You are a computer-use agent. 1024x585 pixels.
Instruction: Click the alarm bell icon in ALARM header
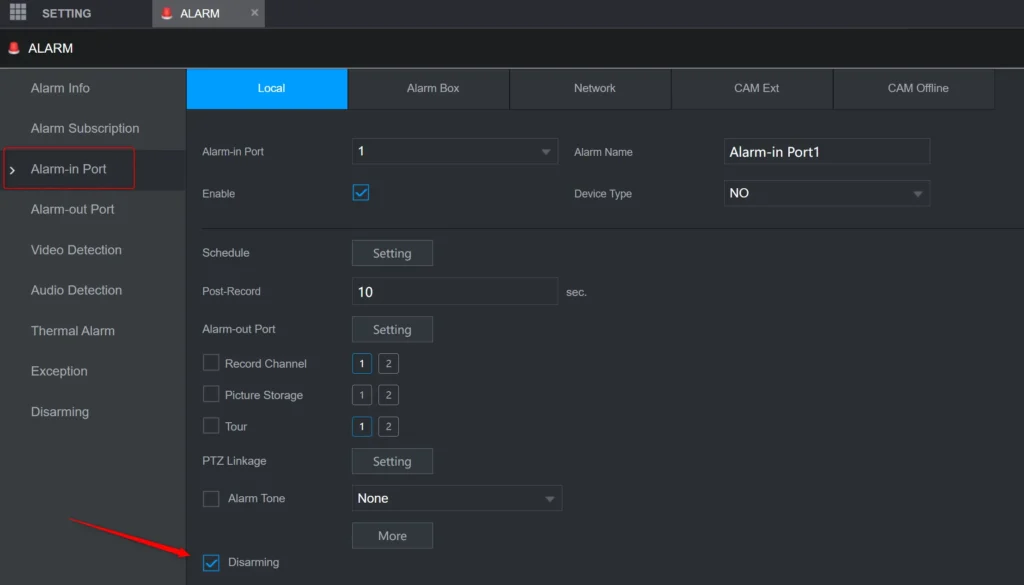click(x=14, y=48)
